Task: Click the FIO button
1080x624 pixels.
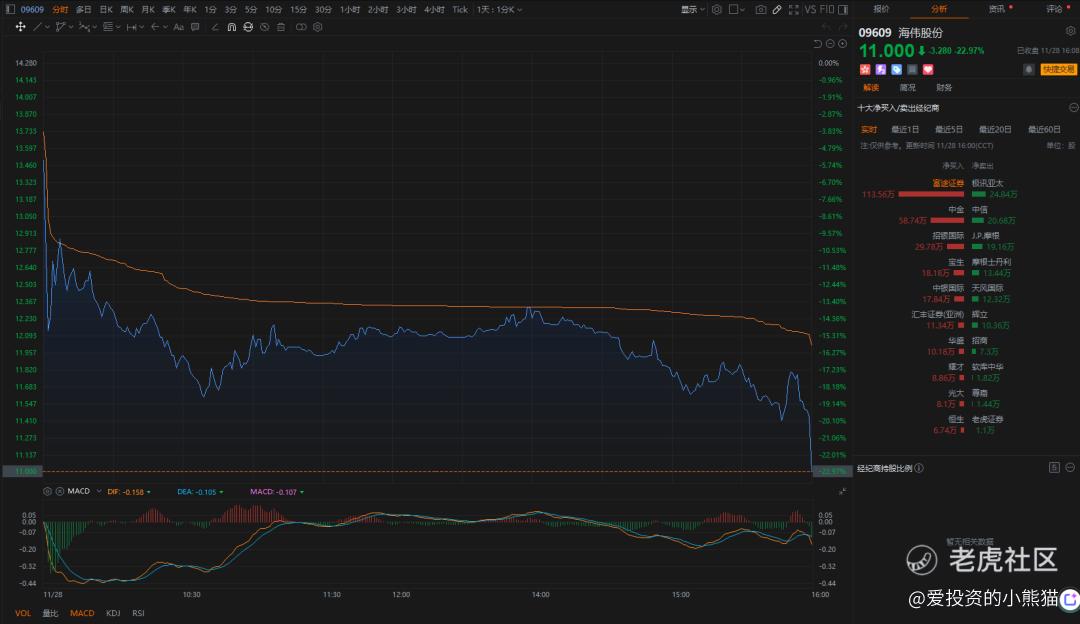Action: point(827,10)
